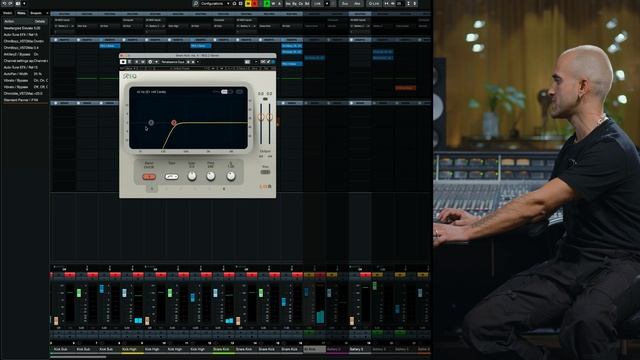640x360 pixels.
Task: Click the A->B copy button in Waves bar
Action: point(231,69)
